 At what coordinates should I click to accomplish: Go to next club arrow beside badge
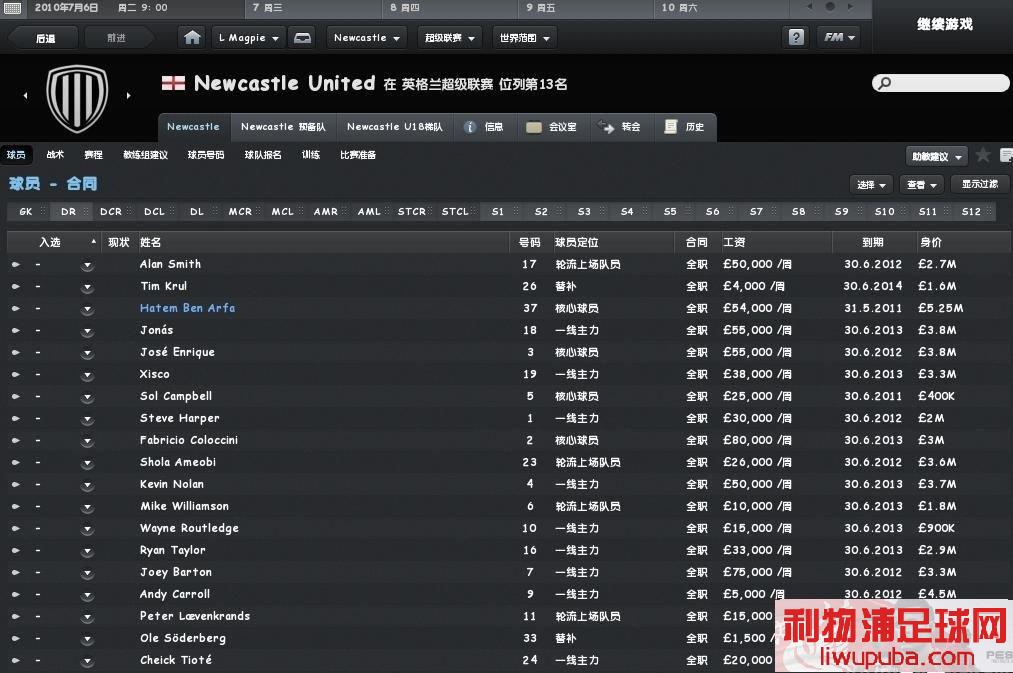pos(129,96)
